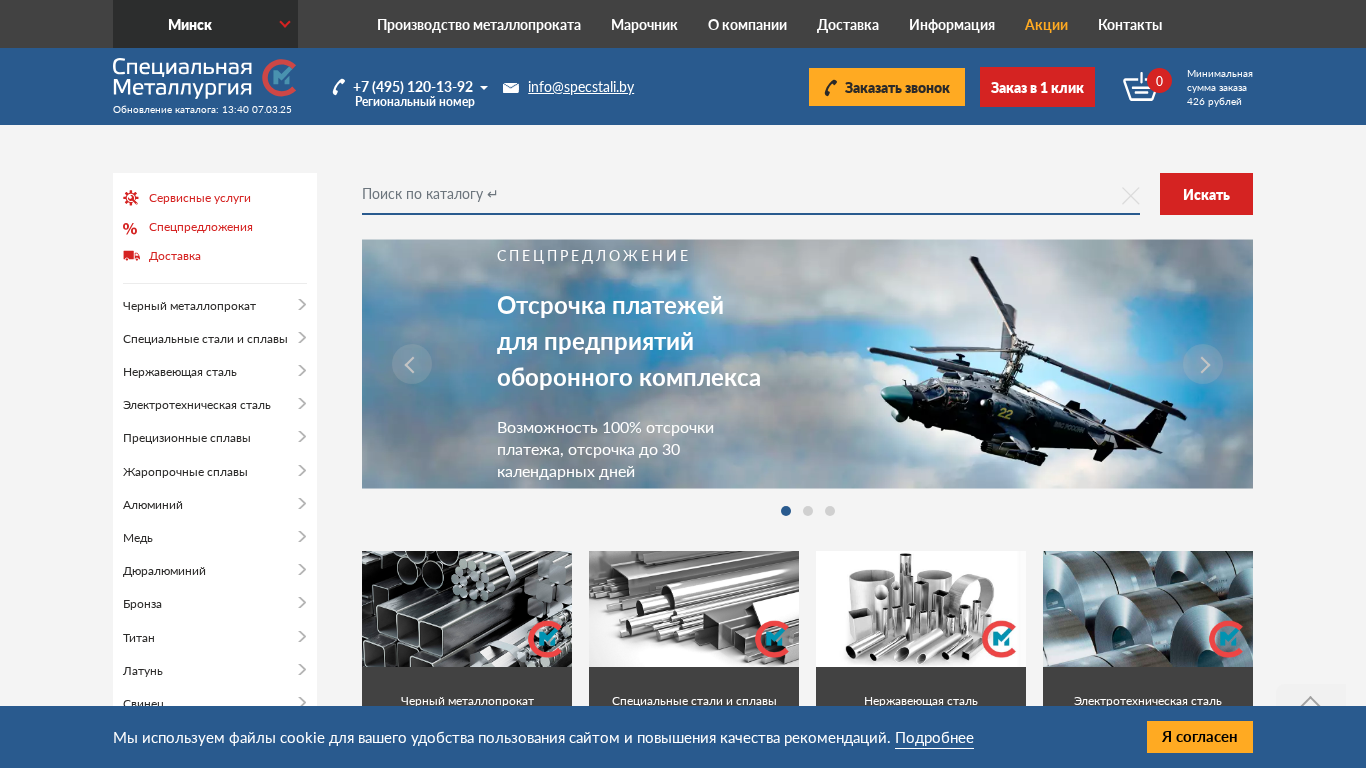Open the Электротехническая сталь product thumbnail
Image resolution: width=1366 pixels, height=768 pixels.
point(1148,609)
